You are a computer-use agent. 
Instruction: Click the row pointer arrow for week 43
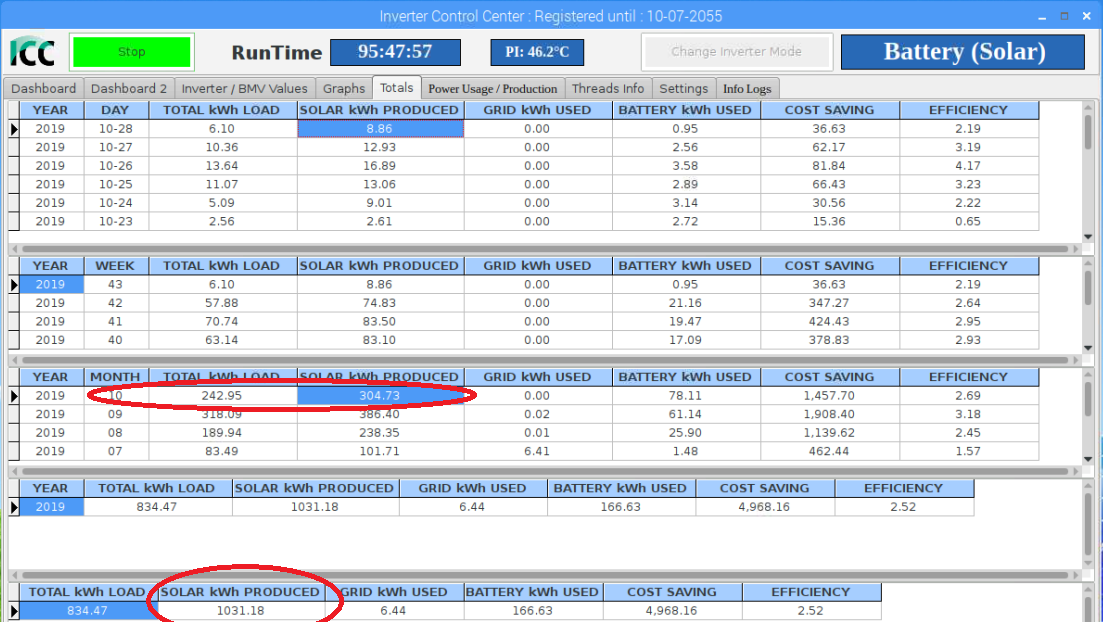tap(14, 285)
